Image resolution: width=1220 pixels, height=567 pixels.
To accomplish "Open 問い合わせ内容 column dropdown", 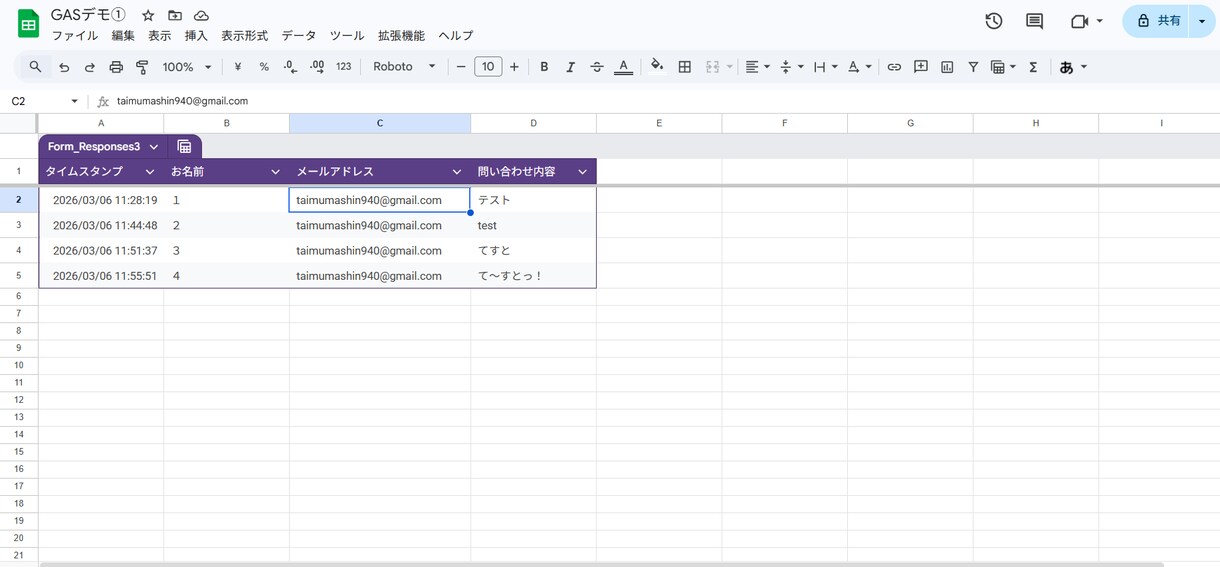I will (x=582, y=172).
